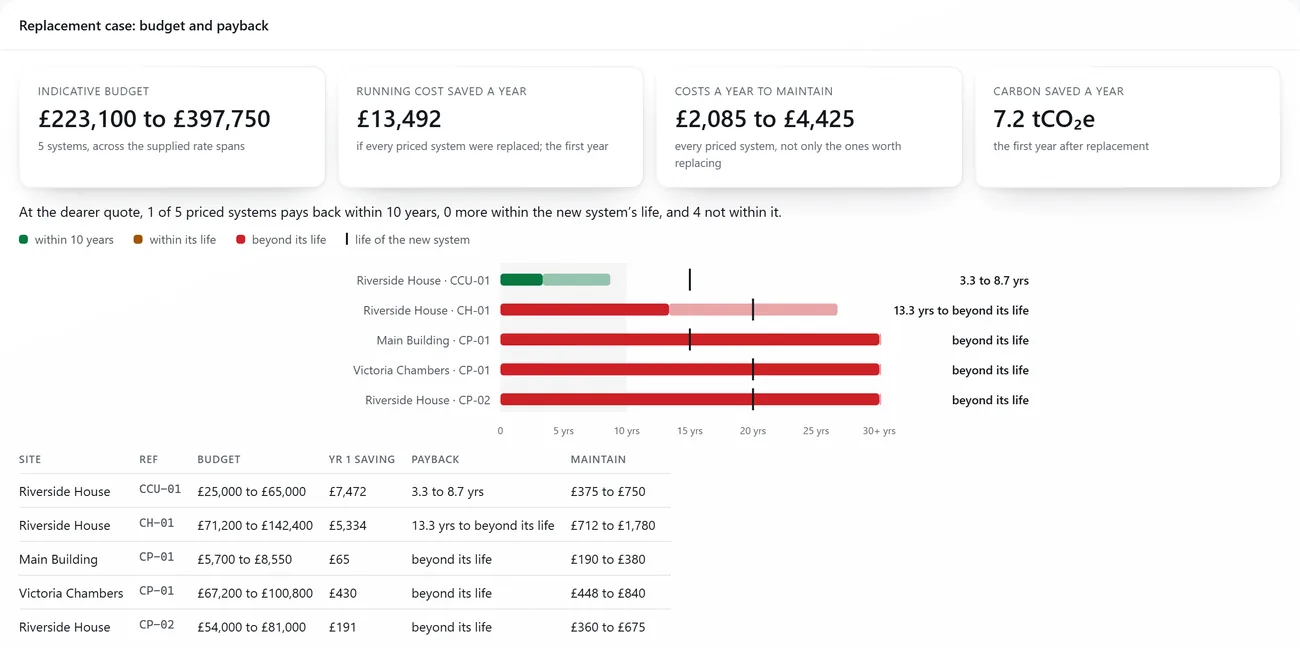Click budget cell '£71,200 to £142,400'
1300x648 pixels.
[x=255, y=526]
